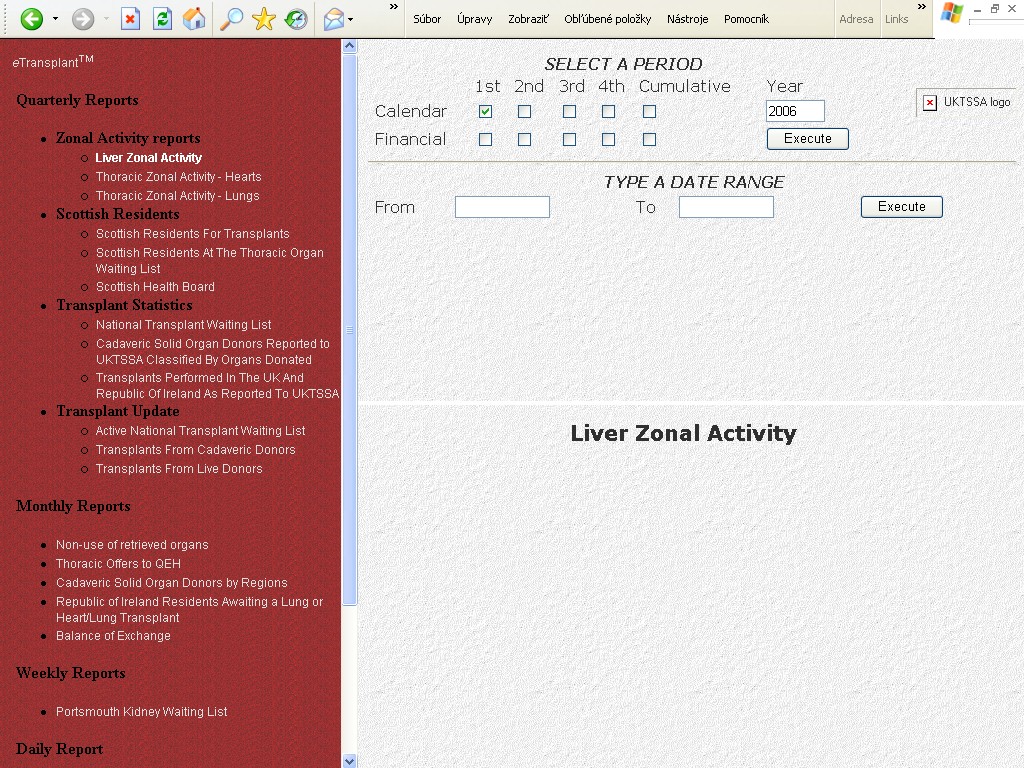Open Cadaveric Solid Organ Donors Reported to UKTSSA
This screenshot has width=1024, height=768.
click(213, 351)
